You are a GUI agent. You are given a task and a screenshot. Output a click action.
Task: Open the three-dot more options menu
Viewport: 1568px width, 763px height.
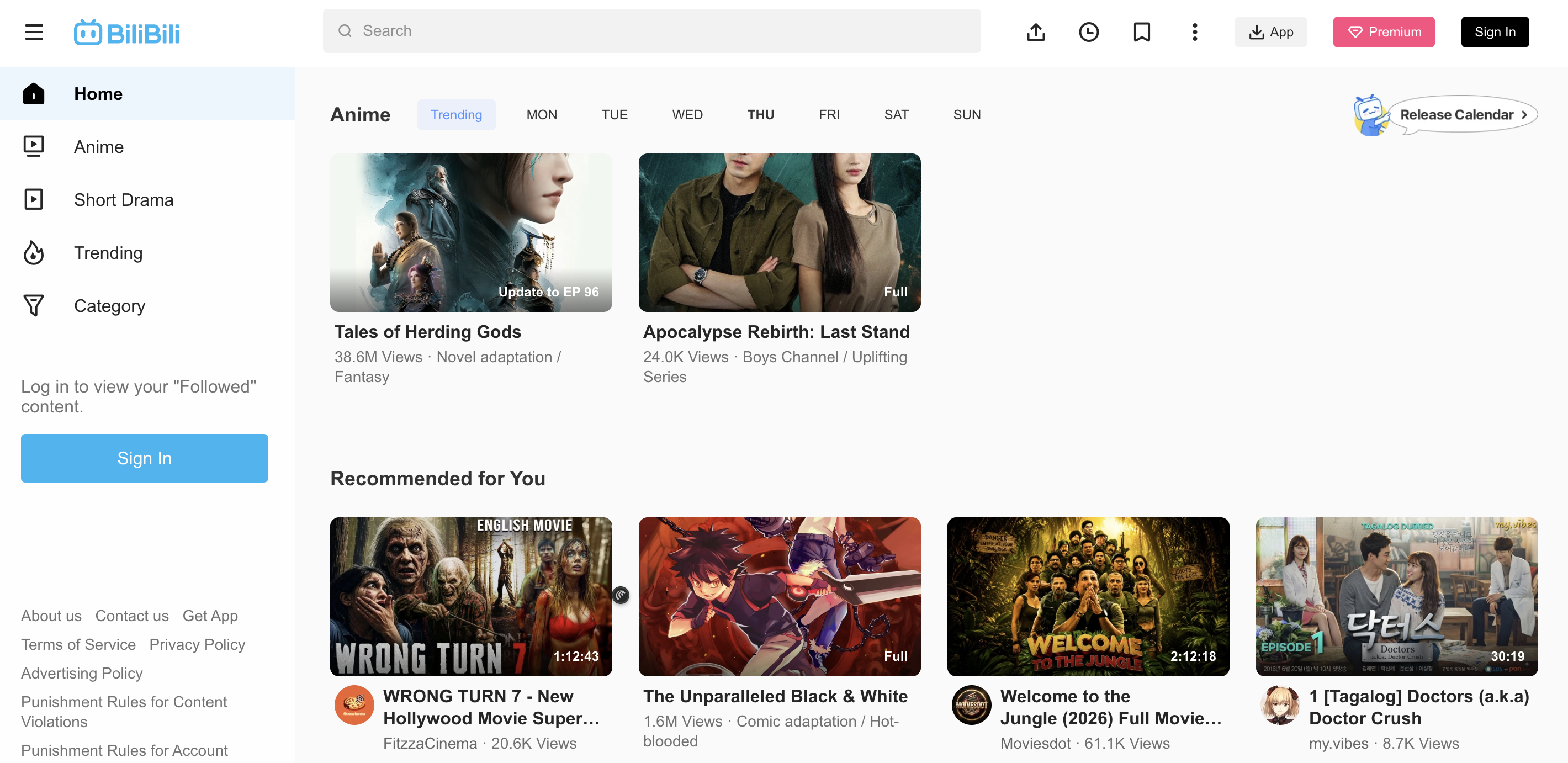click(1194, 31)
